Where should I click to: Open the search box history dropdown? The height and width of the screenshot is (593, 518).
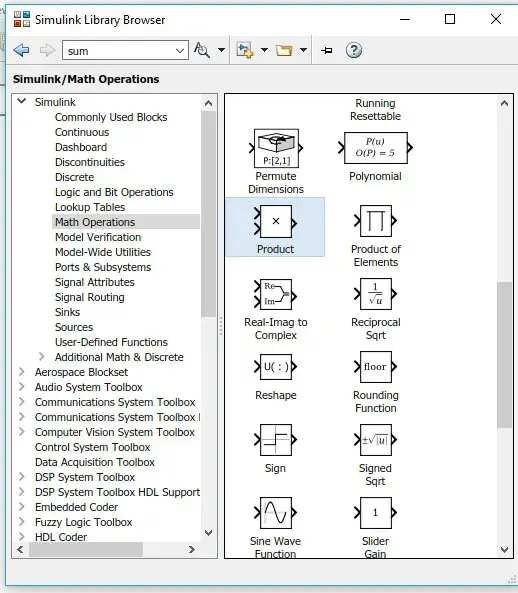(180, 51)
